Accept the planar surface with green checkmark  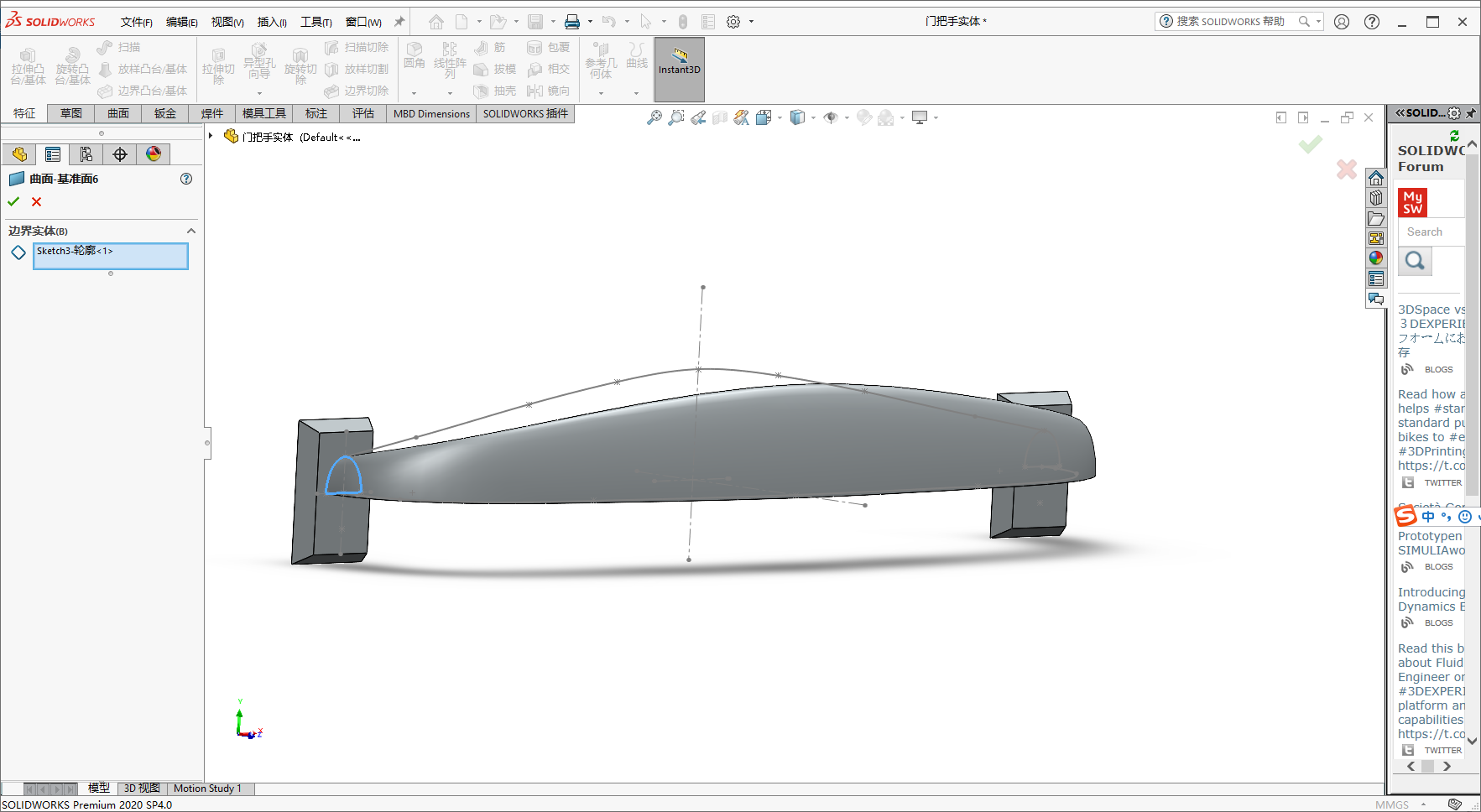(x=13, y=201)
